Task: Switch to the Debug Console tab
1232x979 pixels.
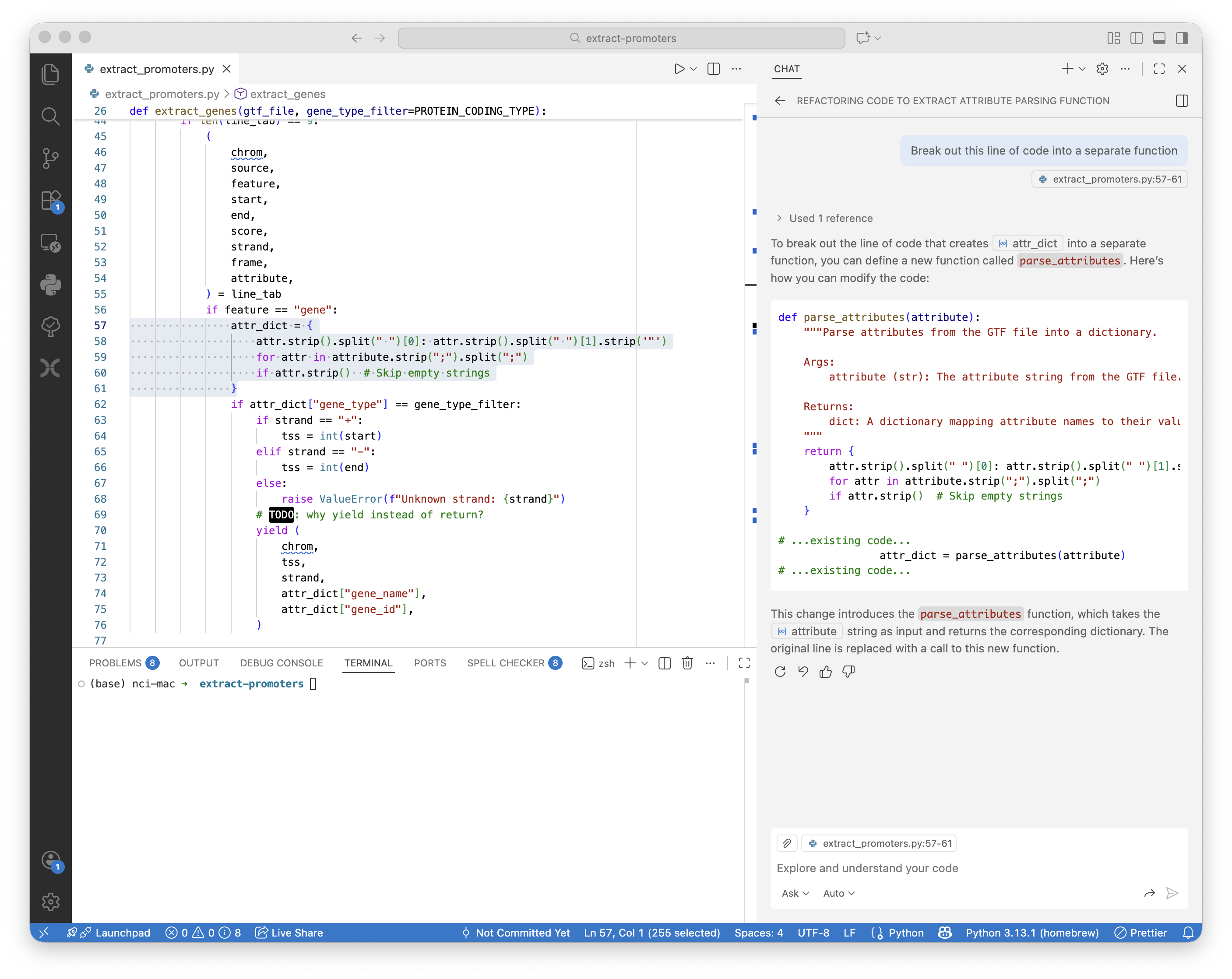Action: point(281,663)
